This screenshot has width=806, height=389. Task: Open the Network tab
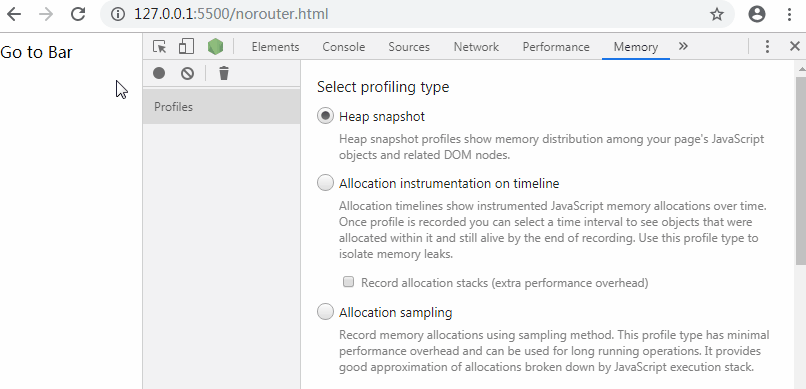click(476, 47)
